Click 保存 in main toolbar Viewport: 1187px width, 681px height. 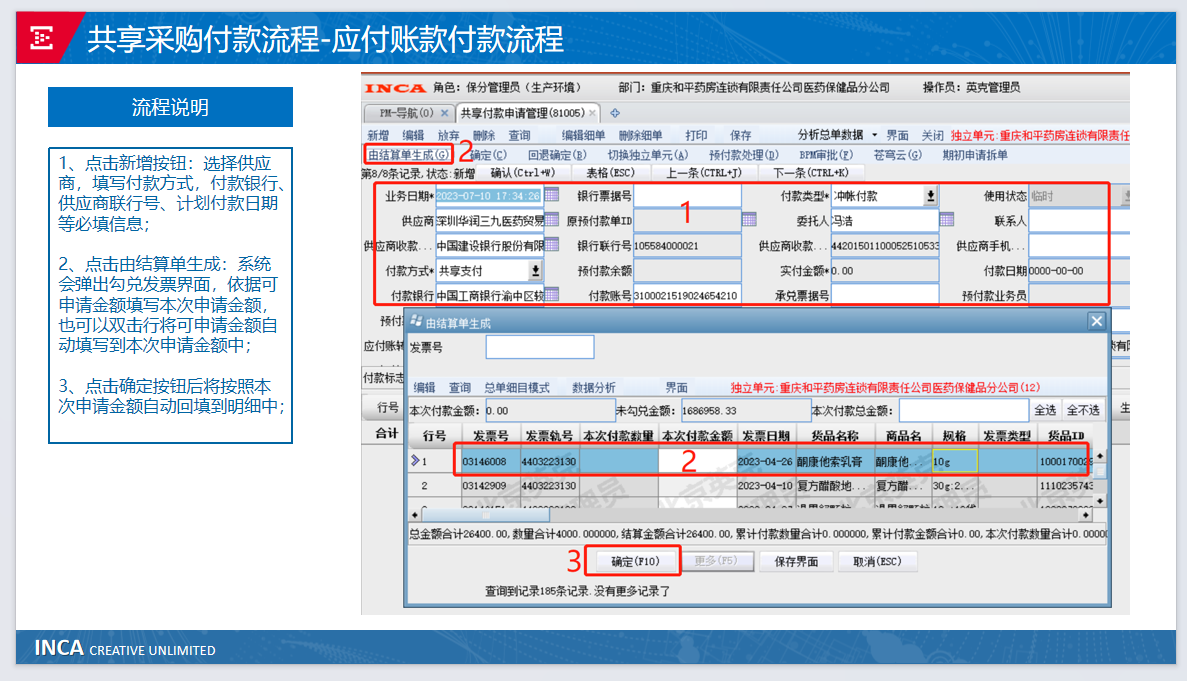coord(740,135)
